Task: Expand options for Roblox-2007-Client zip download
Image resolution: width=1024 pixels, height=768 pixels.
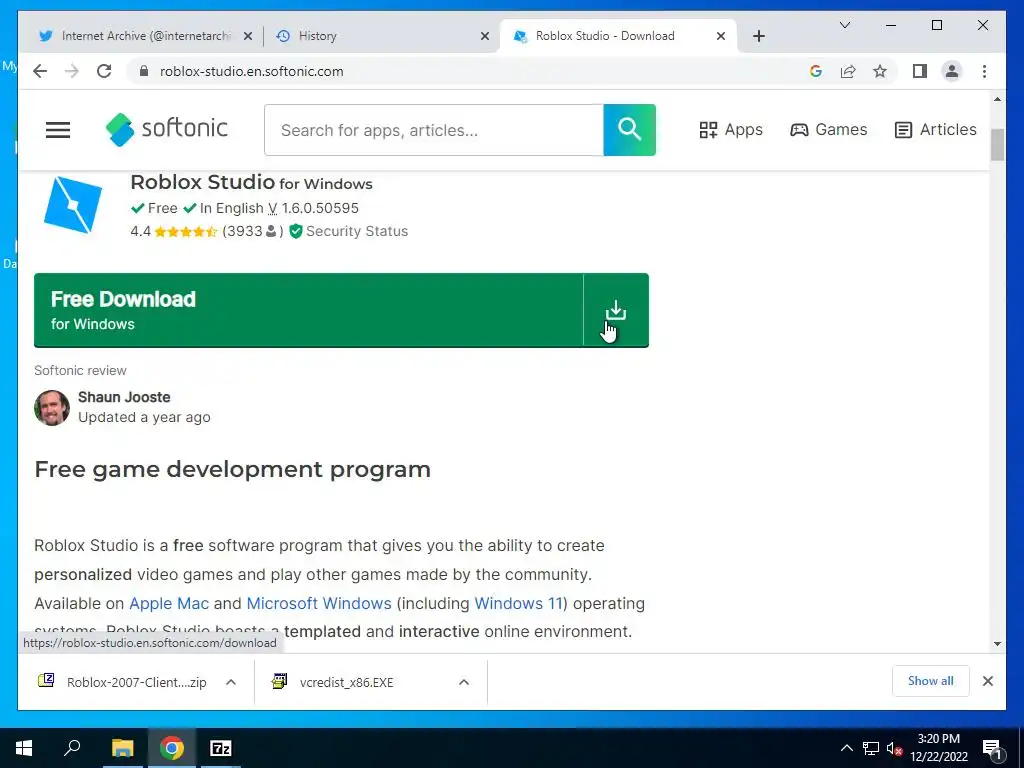Action: tap(231, 682)
